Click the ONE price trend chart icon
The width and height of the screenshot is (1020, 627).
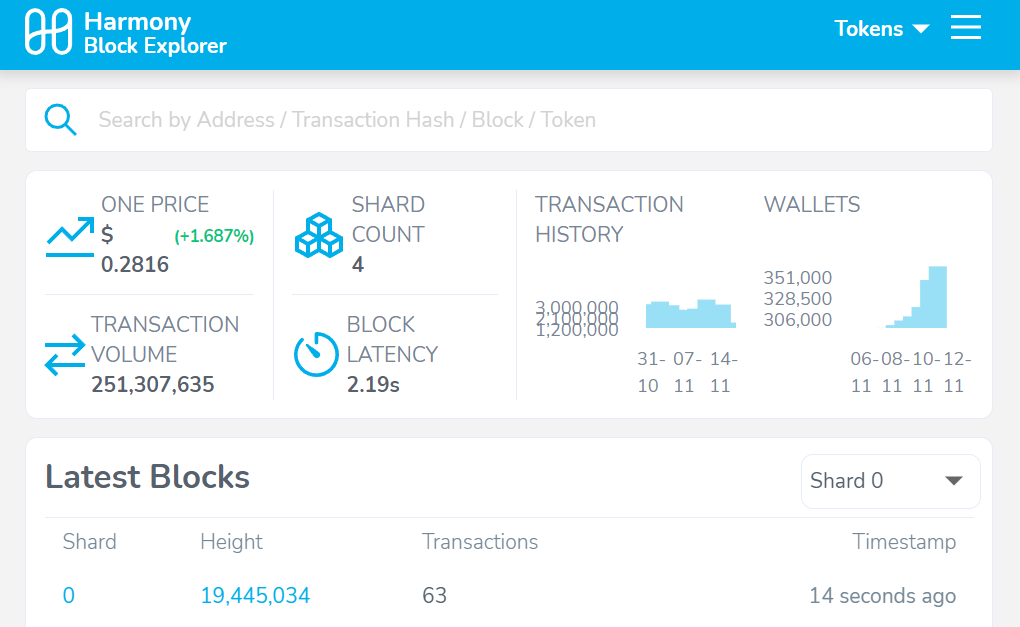pyautogui.click(x=70, y=237)
